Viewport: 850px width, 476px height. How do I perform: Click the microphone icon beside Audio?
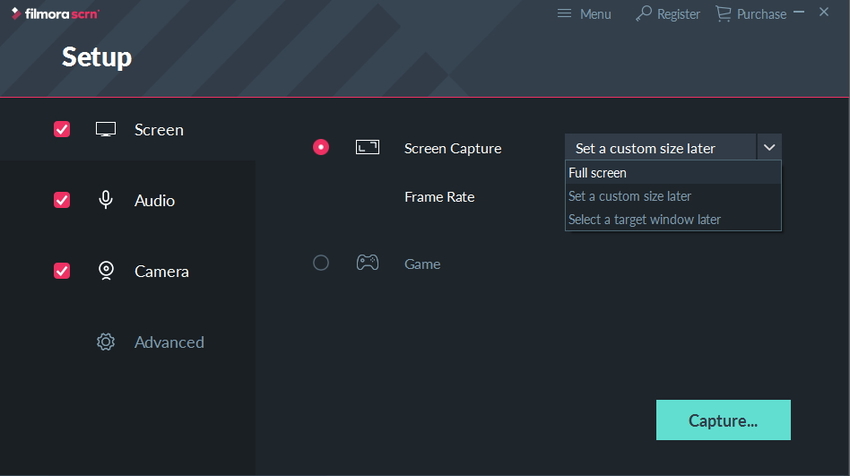[106, 200]
